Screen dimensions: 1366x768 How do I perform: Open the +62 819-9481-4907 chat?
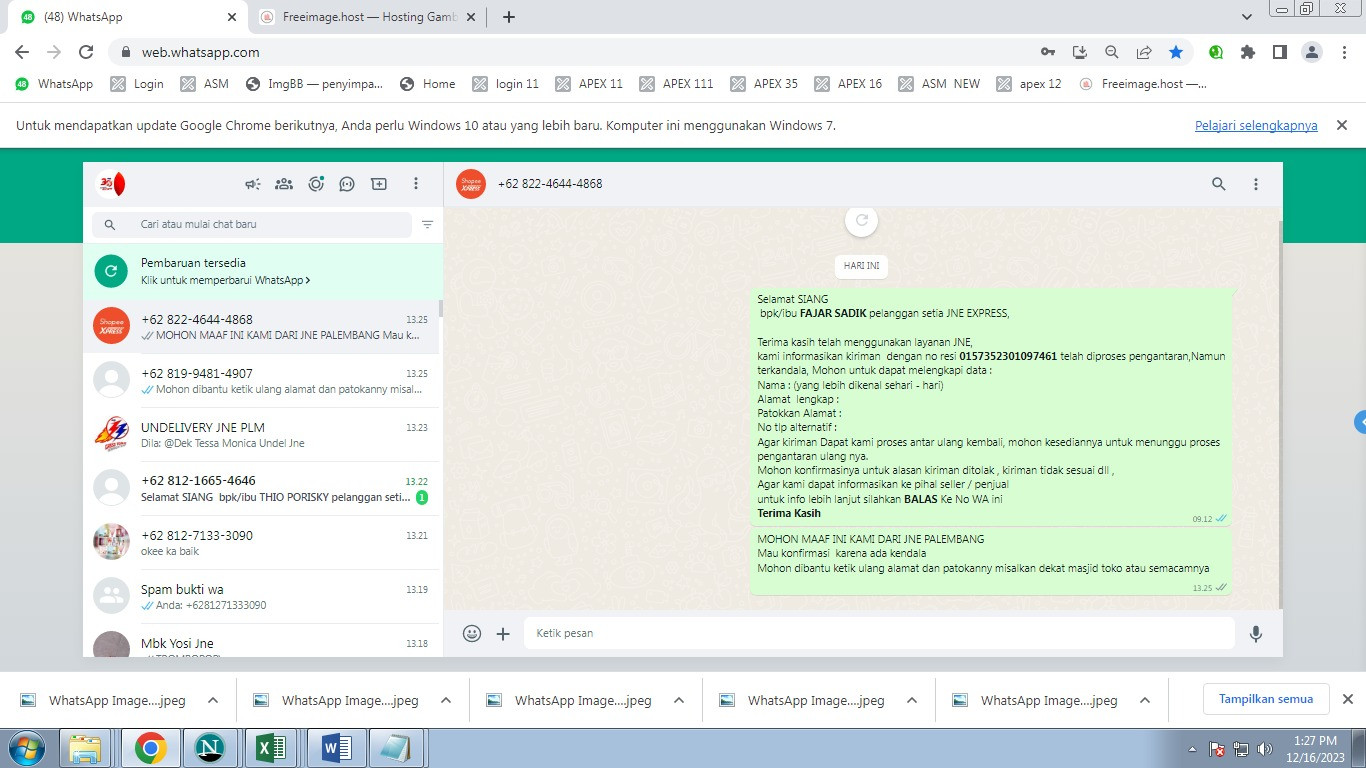(x=262, y=381)
